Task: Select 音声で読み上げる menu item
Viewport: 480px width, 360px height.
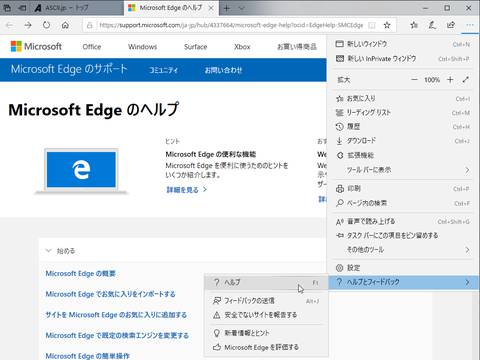Action: coord(403,221)
